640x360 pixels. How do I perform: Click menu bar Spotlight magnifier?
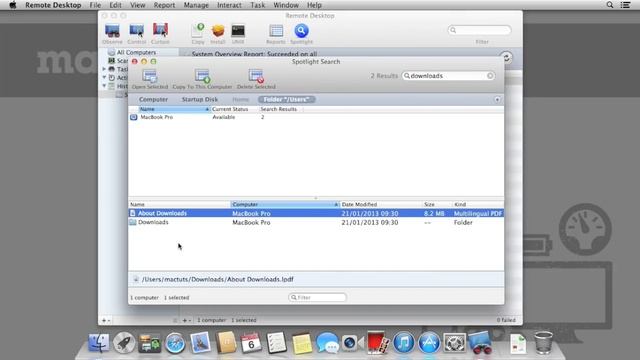(x=610, y=5)
